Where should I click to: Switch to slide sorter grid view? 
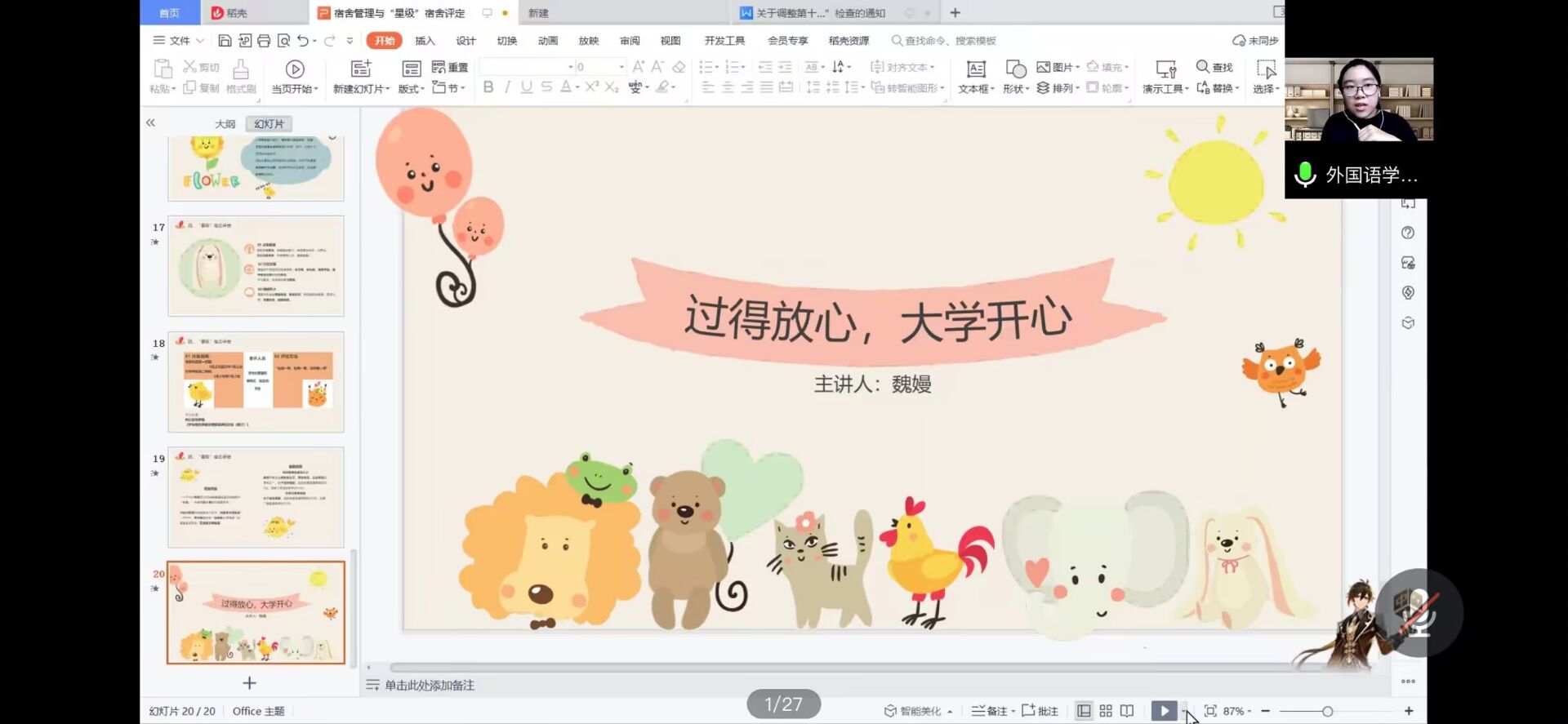1106,711
